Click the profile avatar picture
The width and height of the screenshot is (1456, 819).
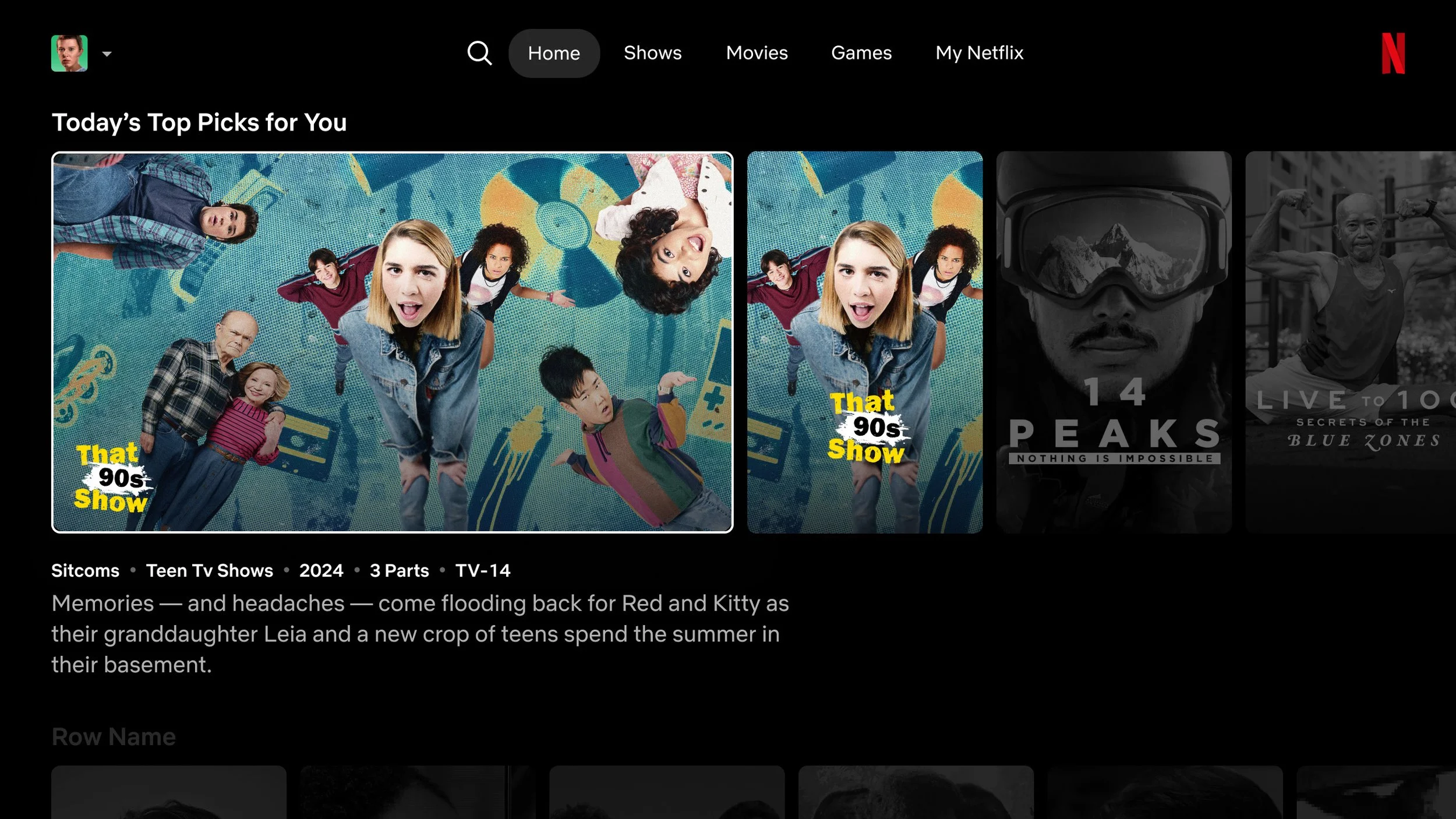[x=69, y=53]
